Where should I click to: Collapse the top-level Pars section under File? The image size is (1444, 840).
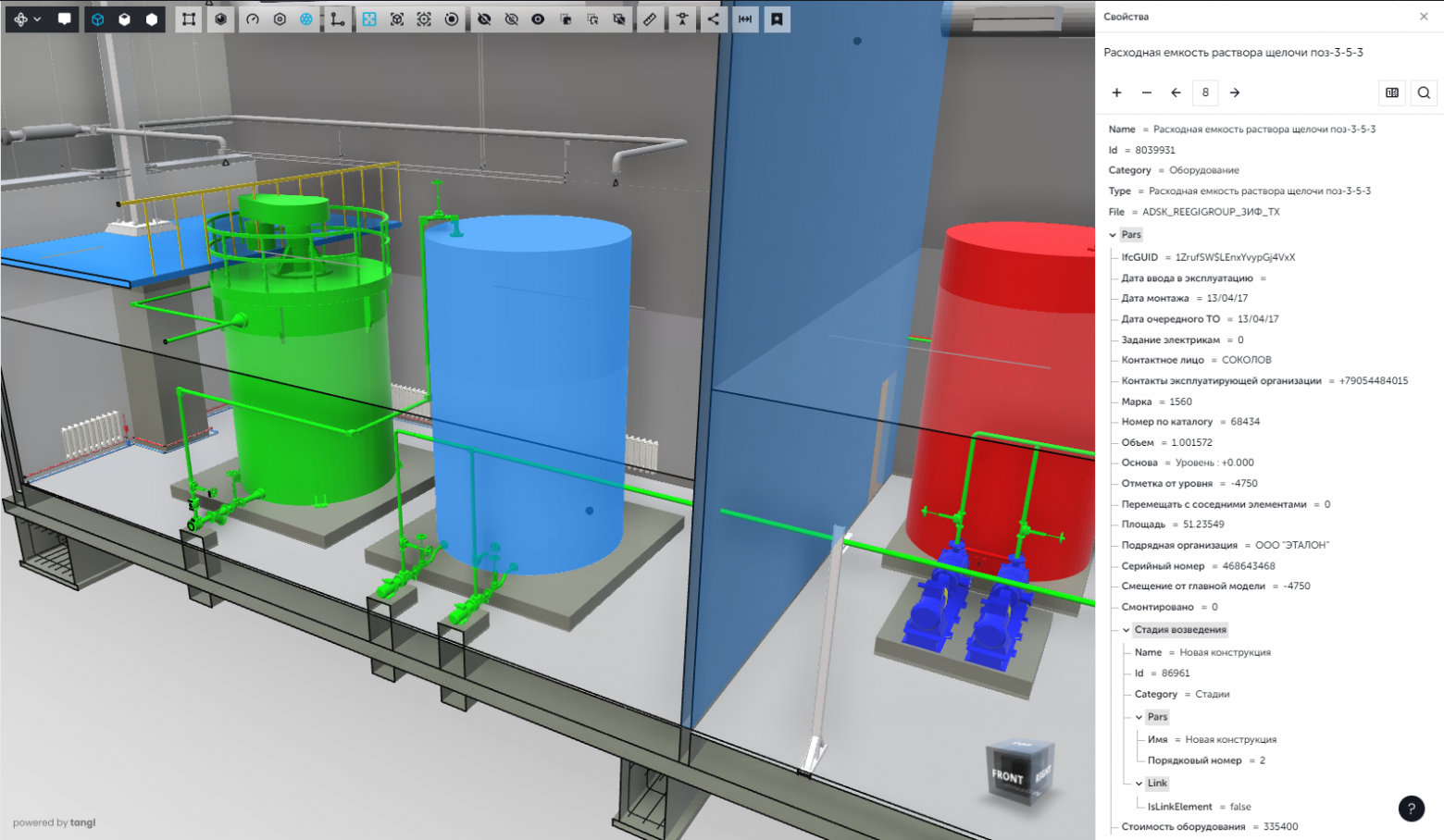coord(1113,235)
